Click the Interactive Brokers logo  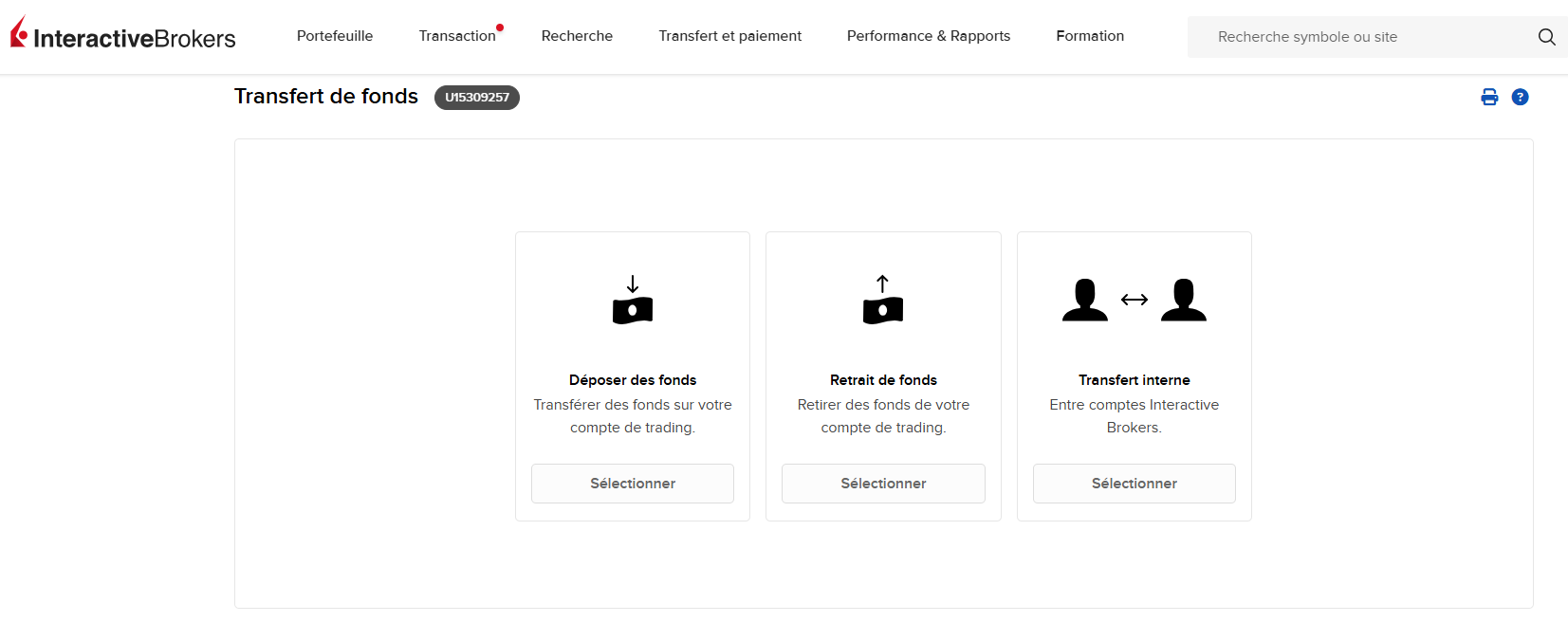123,36
